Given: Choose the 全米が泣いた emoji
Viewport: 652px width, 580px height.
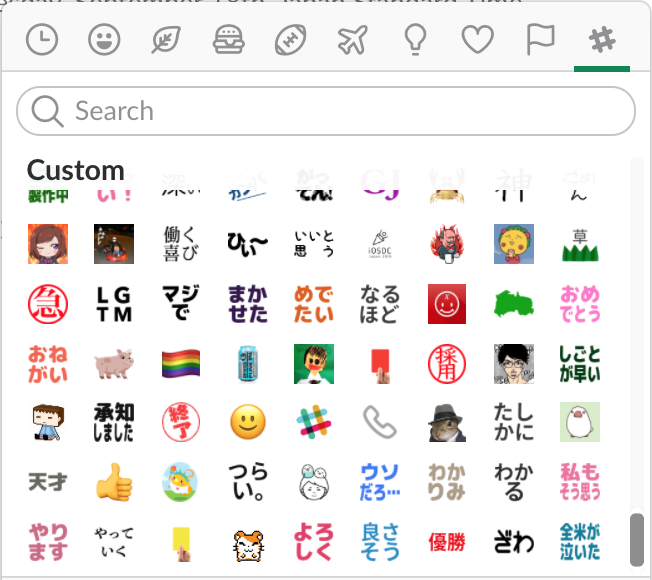Looking at the screenshot, I should pos(580,542).
